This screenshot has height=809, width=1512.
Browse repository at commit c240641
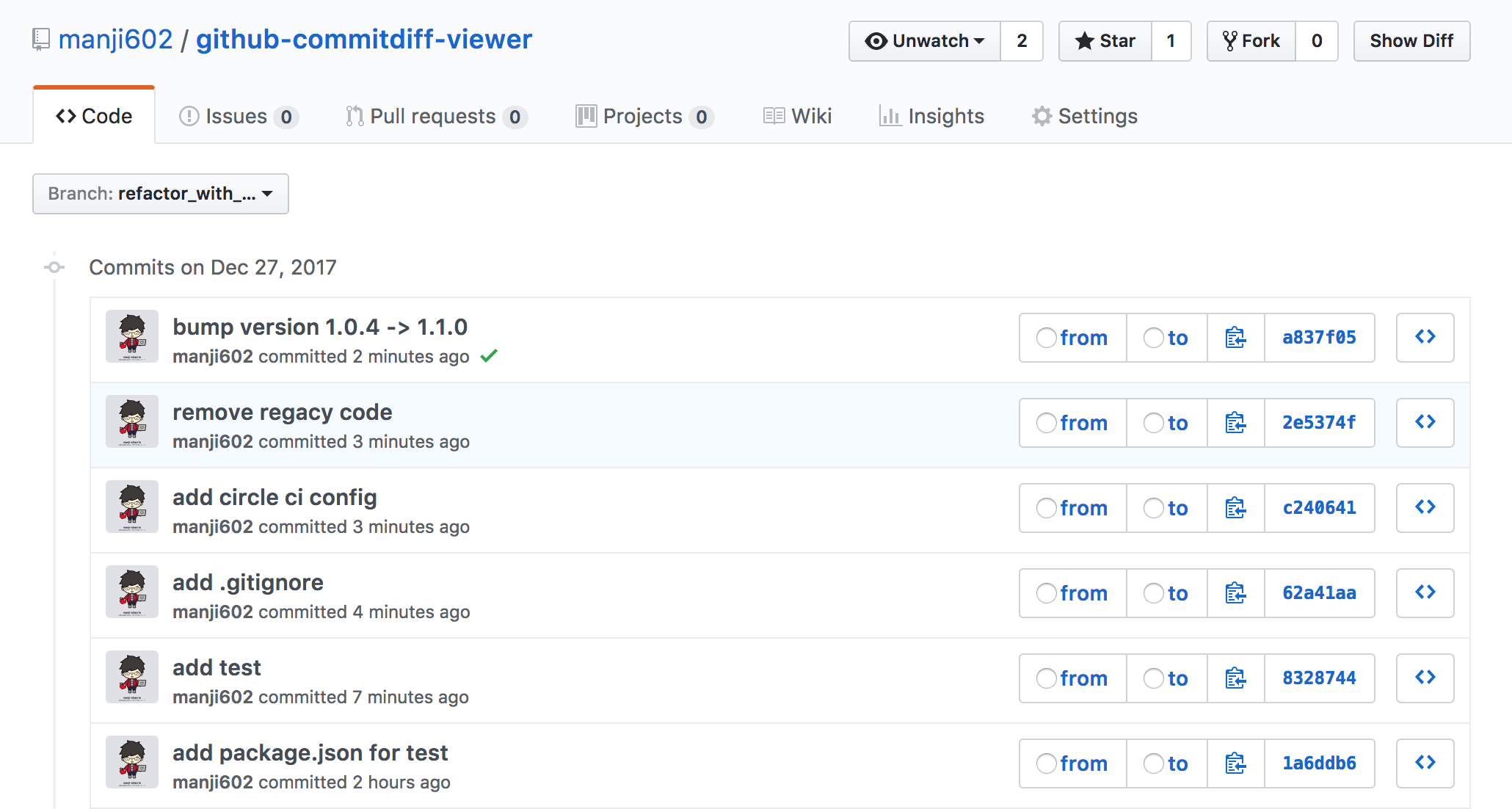(x=1425, y=508)
